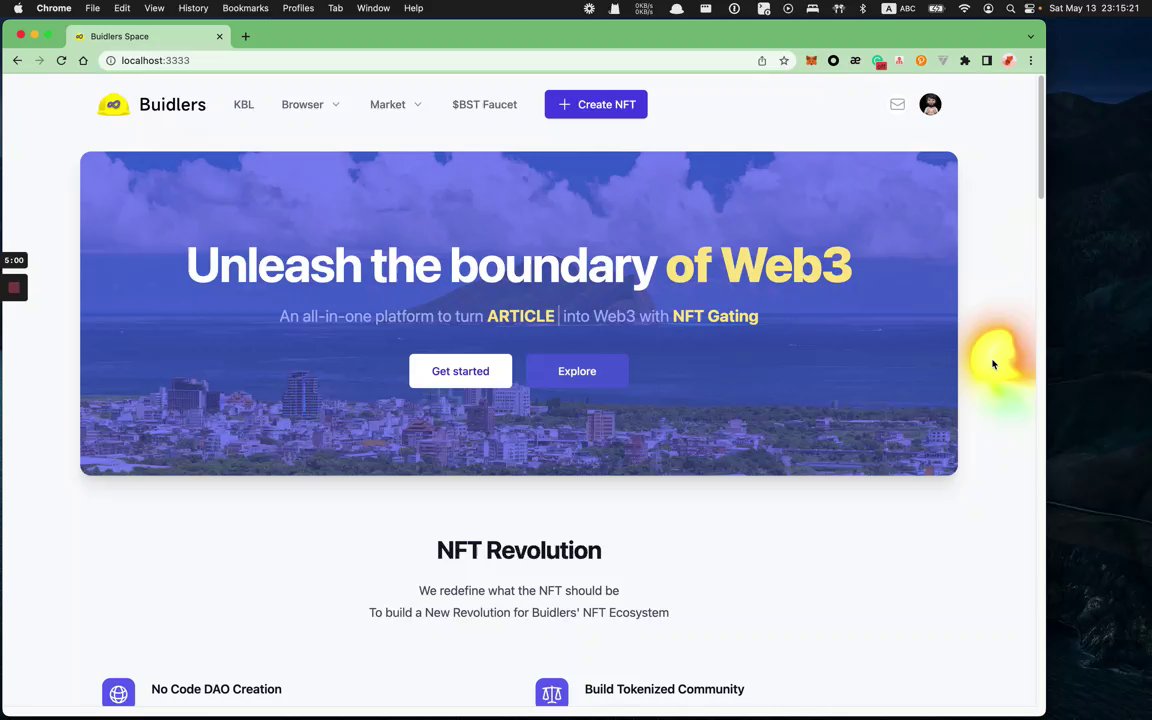
Task: Open the Tab menu in menu bar
Action: (x=336, y=8)
